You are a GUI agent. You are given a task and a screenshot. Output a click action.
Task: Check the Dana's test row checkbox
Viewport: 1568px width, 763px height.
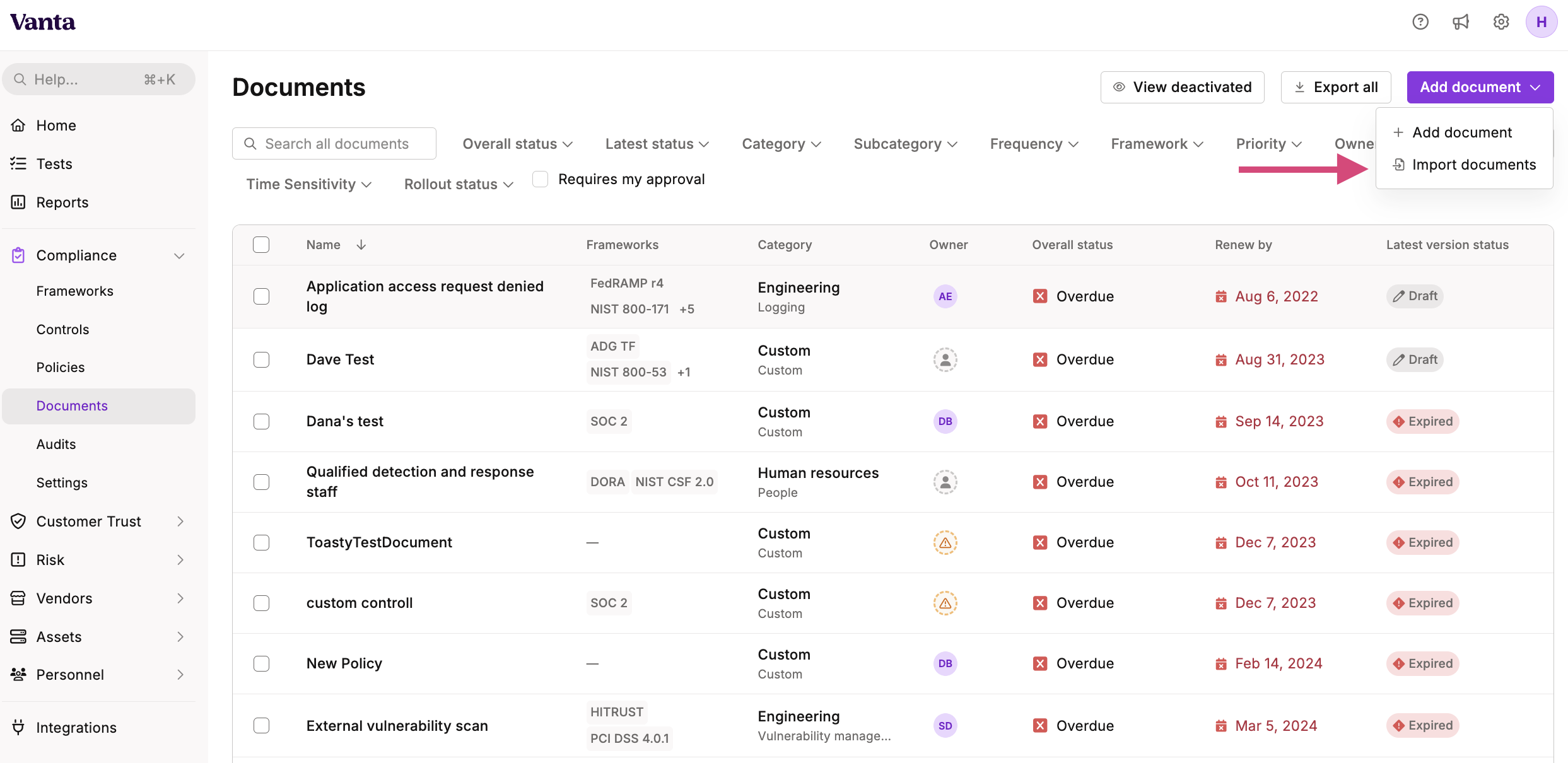[261, 421]
